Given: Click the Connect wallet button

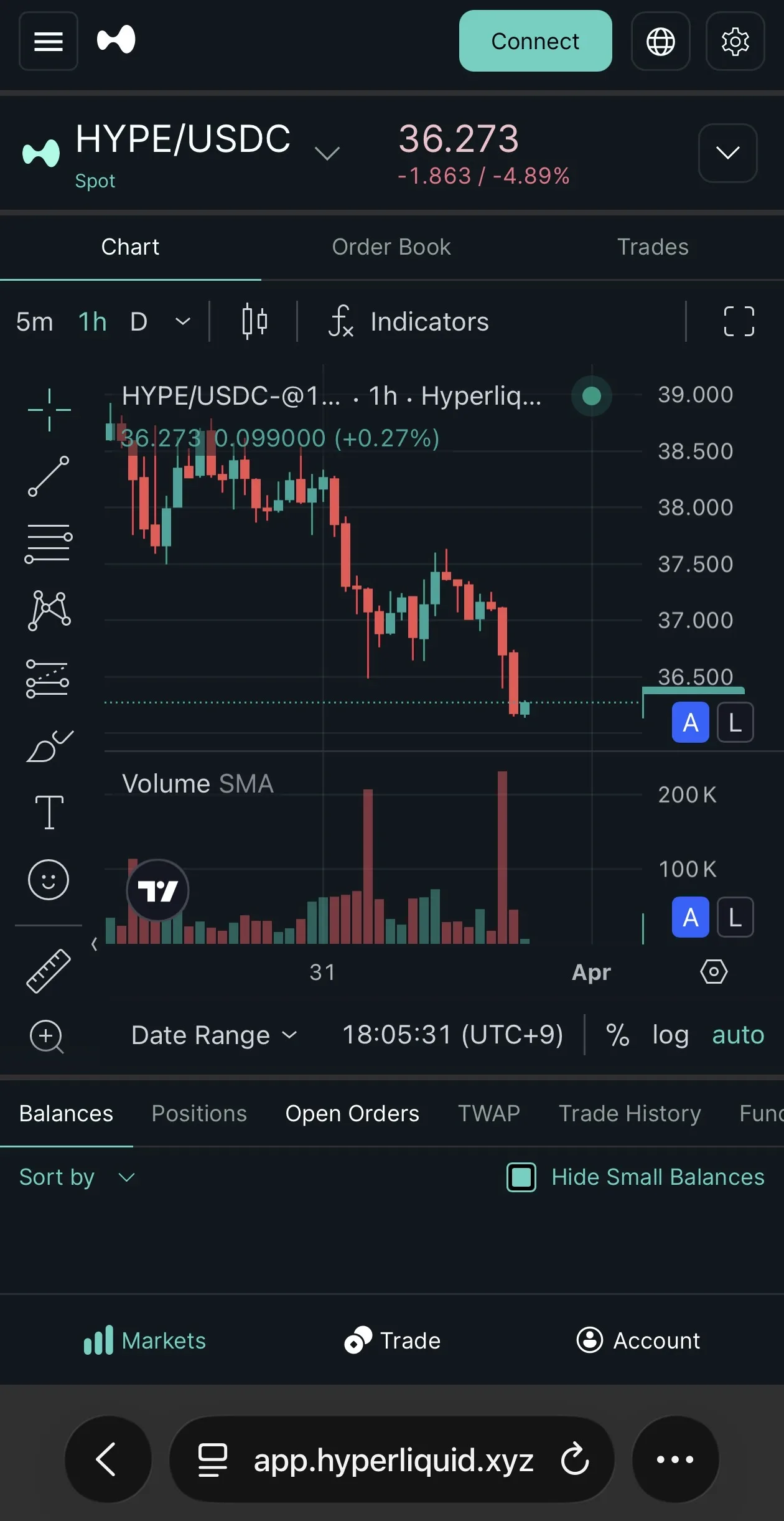Looking at the screenshot, I should pos(535,41).
